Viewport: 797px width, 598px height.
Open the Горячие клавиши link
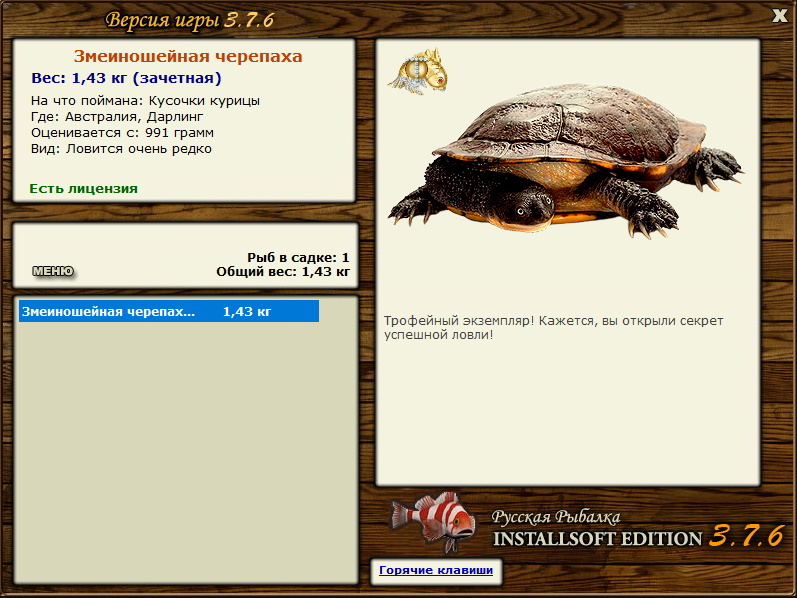tap(435, 570)
